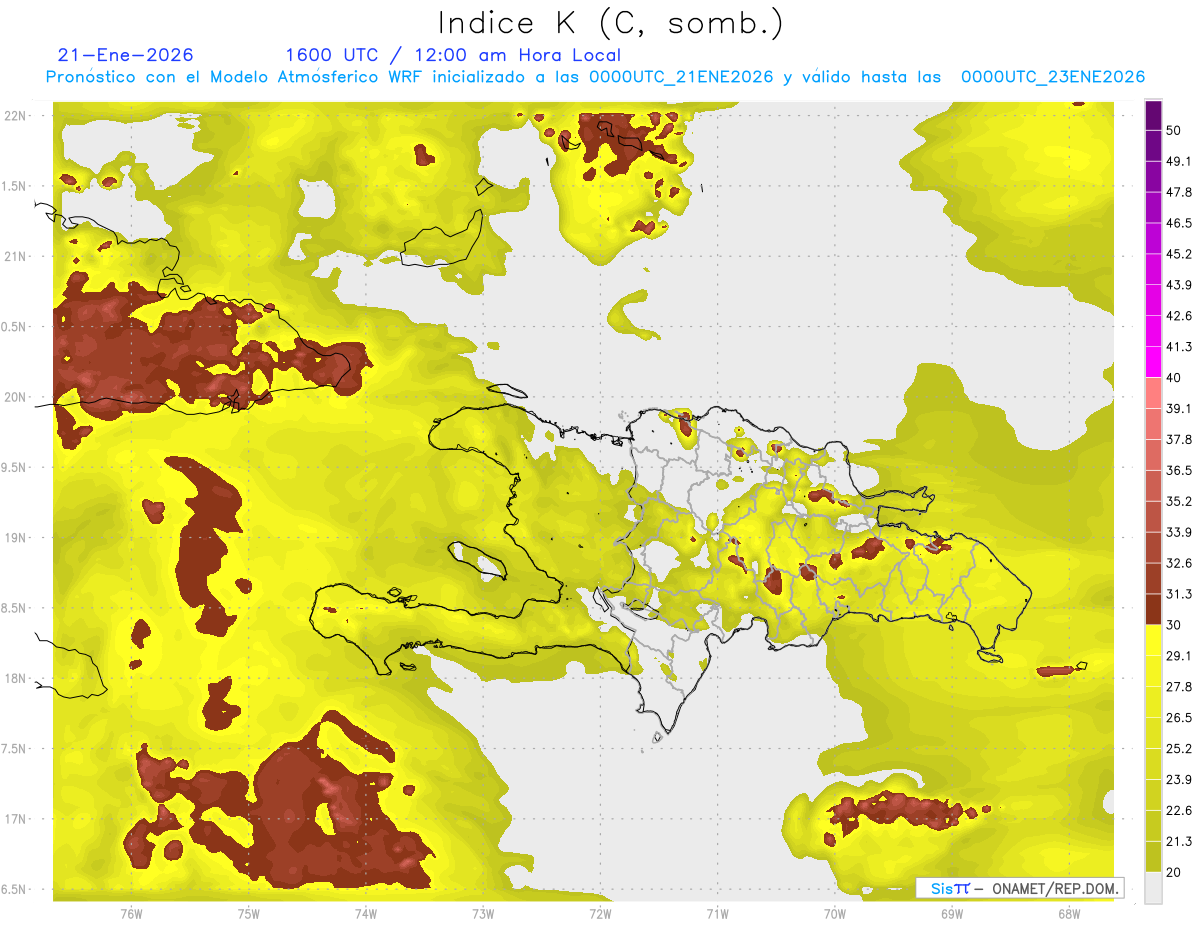Click the dark purple swatch above 50
1200x927 pixels.
pos(1153,115)
